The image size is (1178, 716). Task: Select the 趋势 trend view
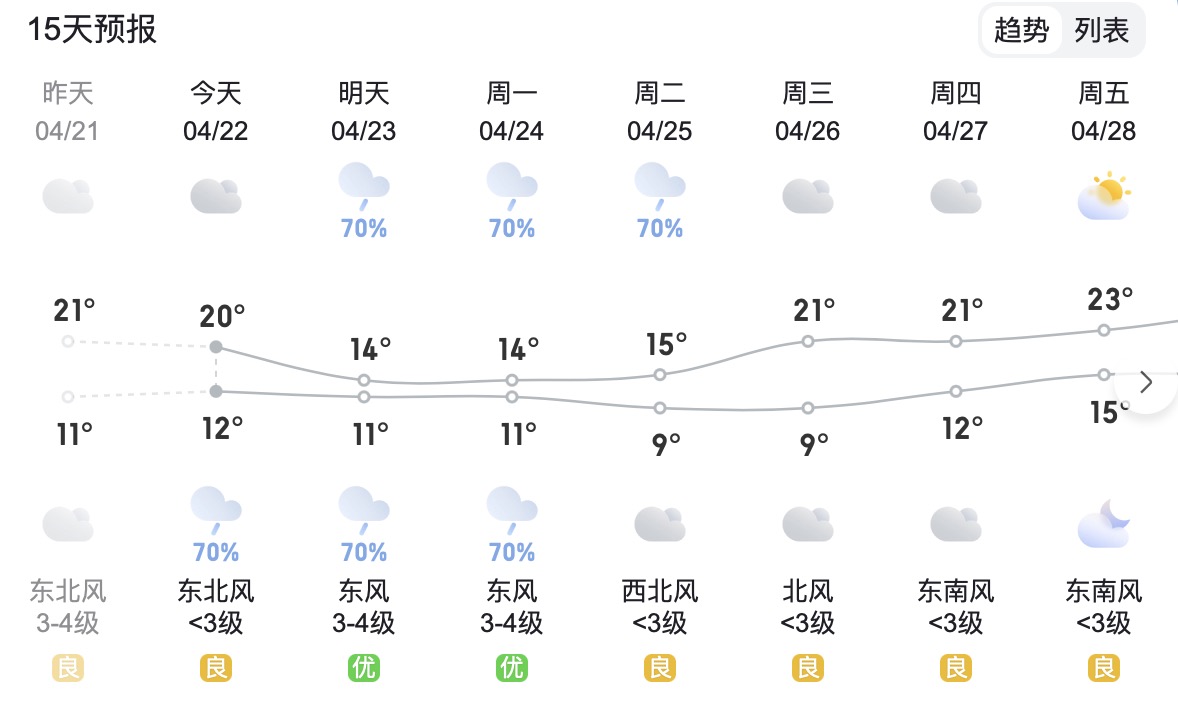[1021, 31]
